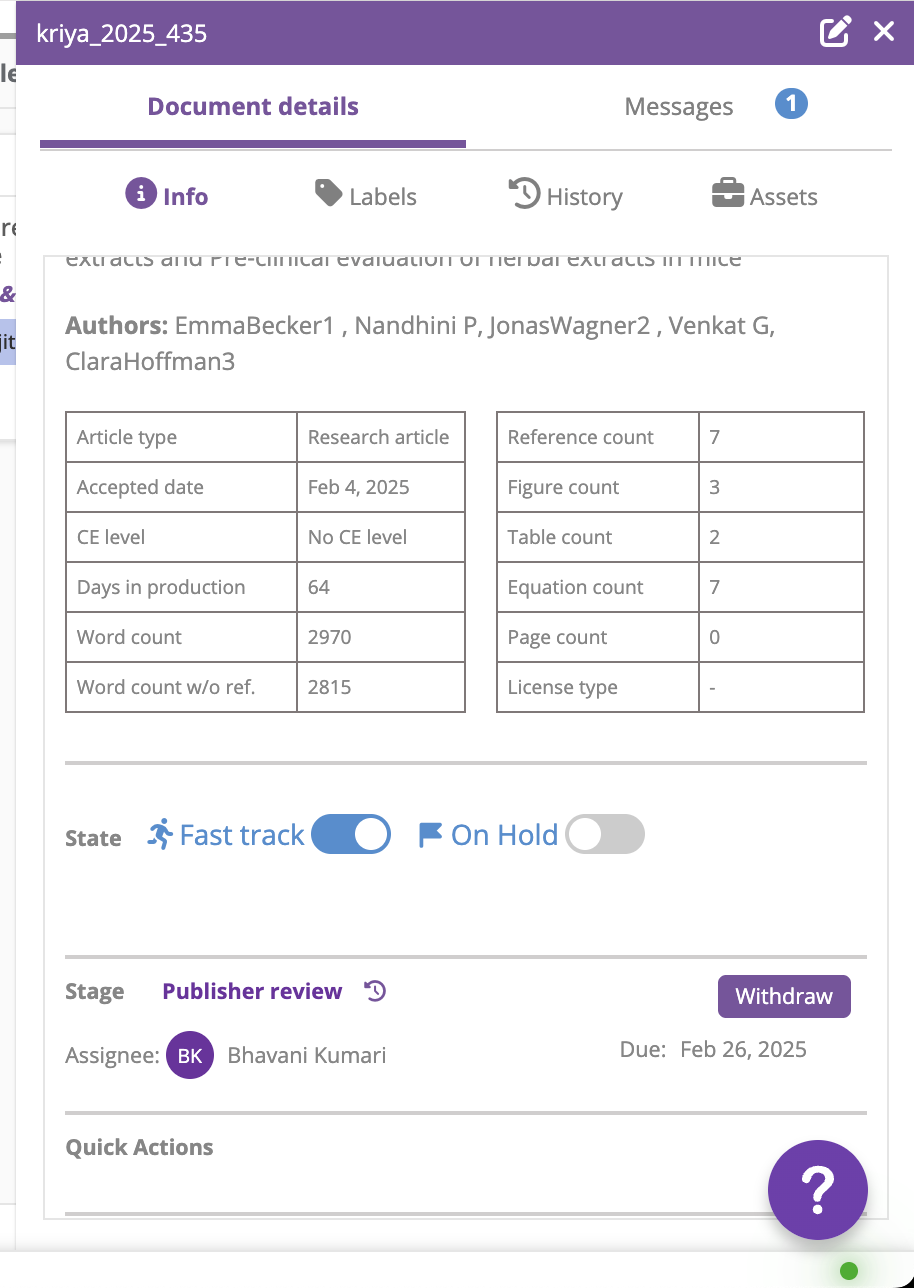Click the On Hold flag icon
The height and width of the screenshot is (1288, 914).
(430, 835)
